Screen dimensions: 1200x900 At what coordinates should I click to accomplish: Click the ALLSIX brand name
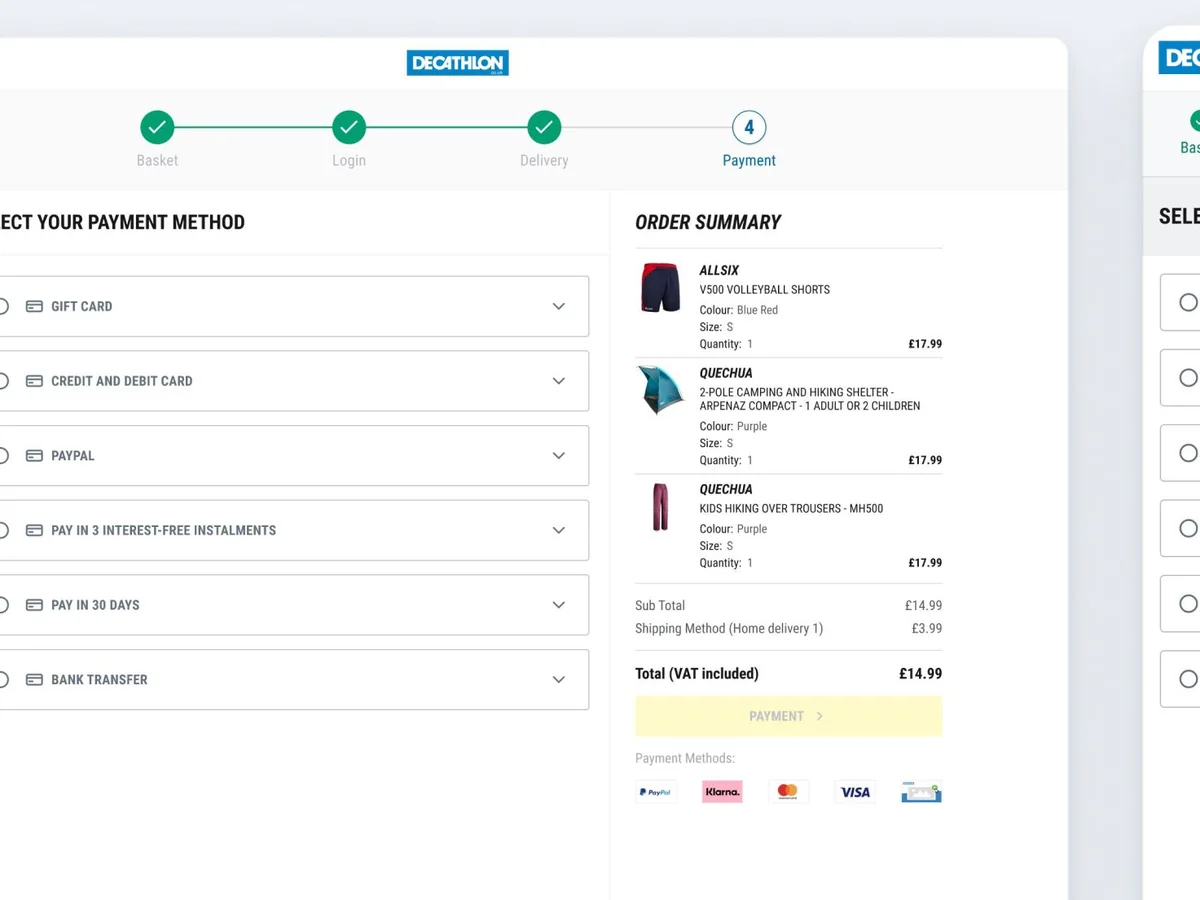coord(719,270)
